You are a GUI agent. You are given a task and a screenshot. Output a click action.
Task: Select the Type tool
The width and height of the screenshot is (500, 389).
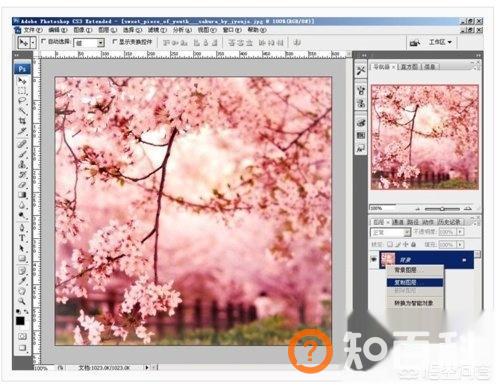[22, 238]
